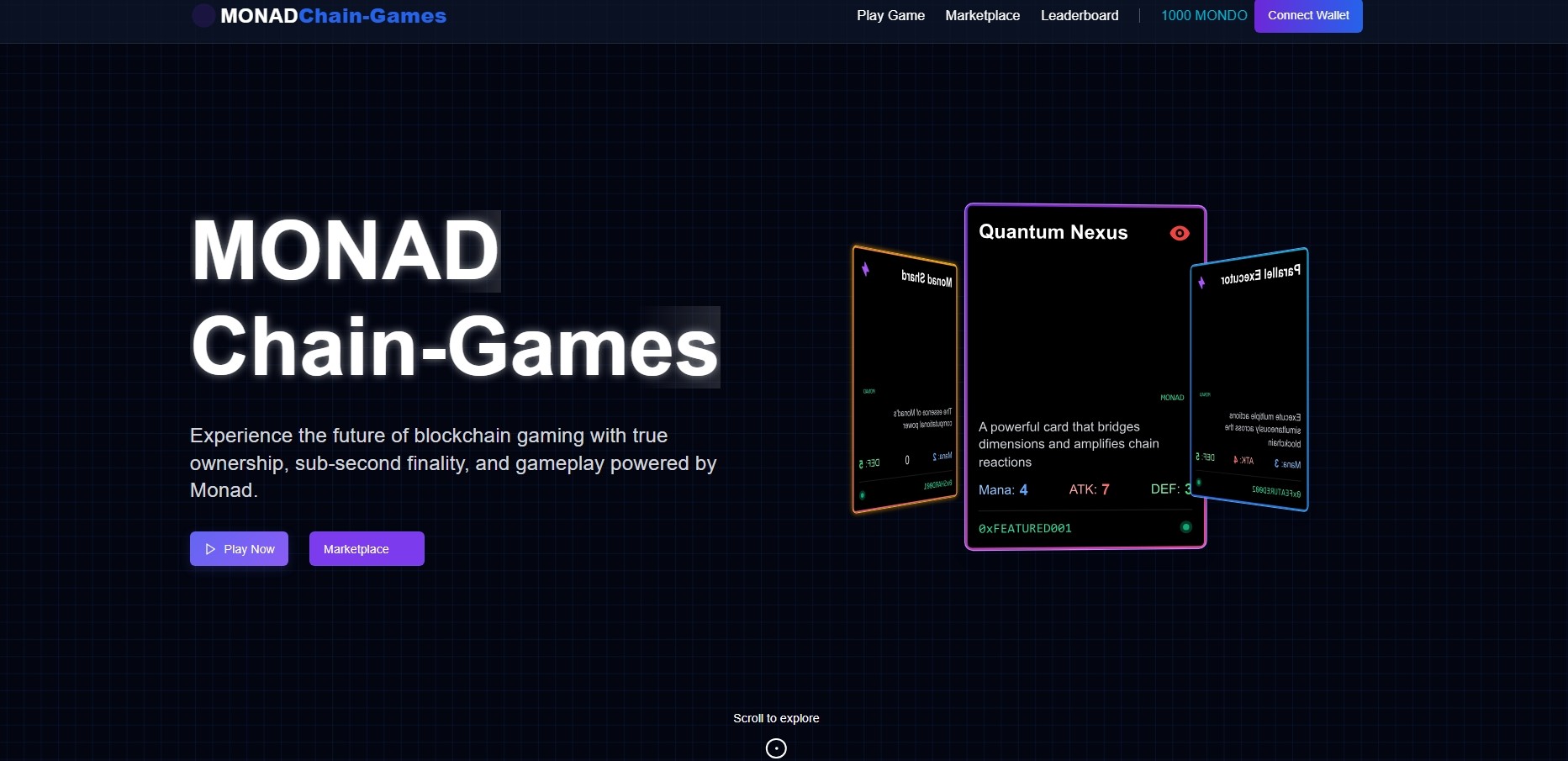
Task: Click the Connect Wallet button
Action: 1308,16
